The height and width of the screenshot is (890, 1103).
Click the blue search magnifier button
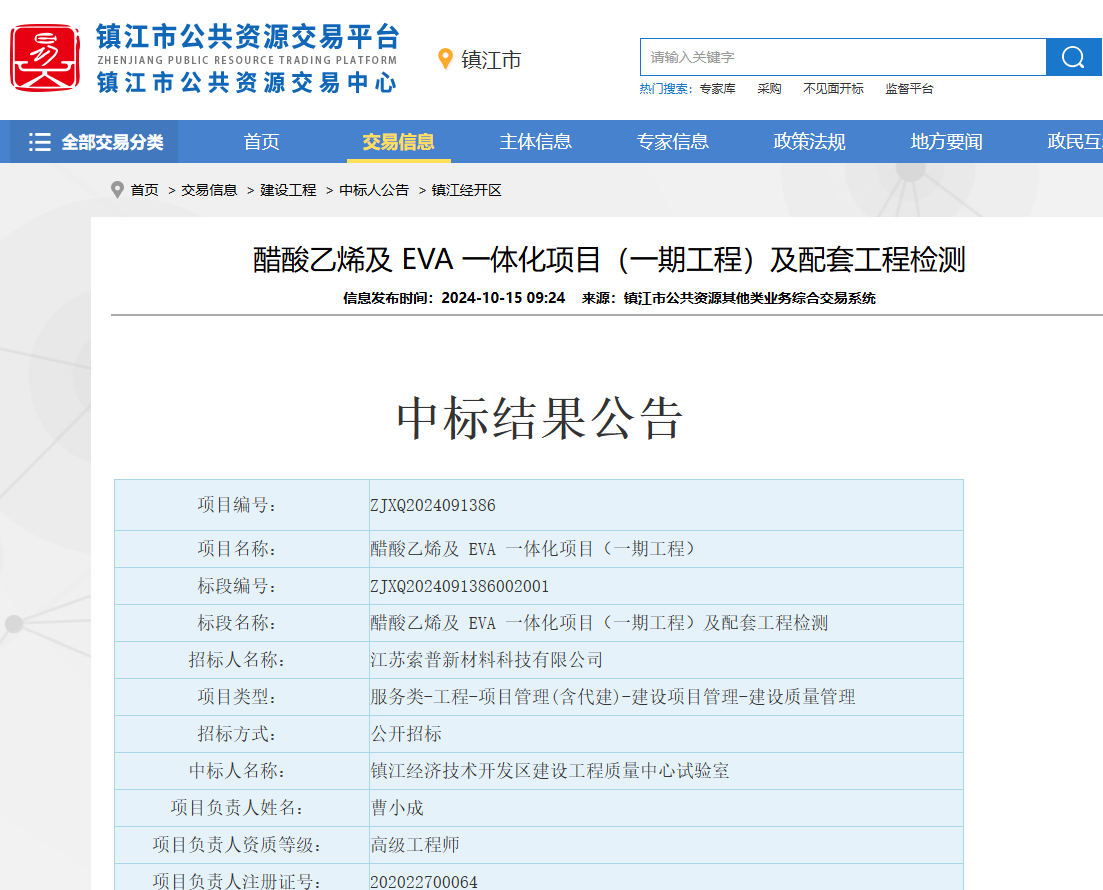coord(1073,57)
